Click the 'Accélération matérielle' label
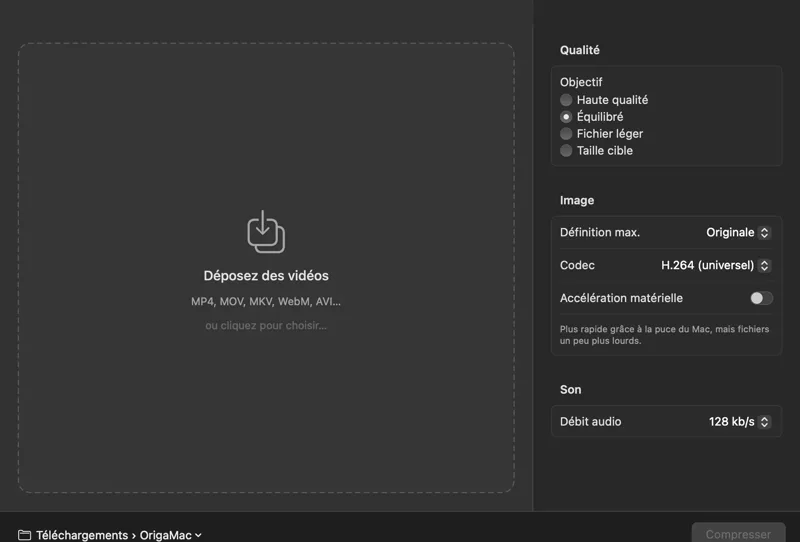The height and width of the screenshot is (542, 800). [x=621, y=298]
